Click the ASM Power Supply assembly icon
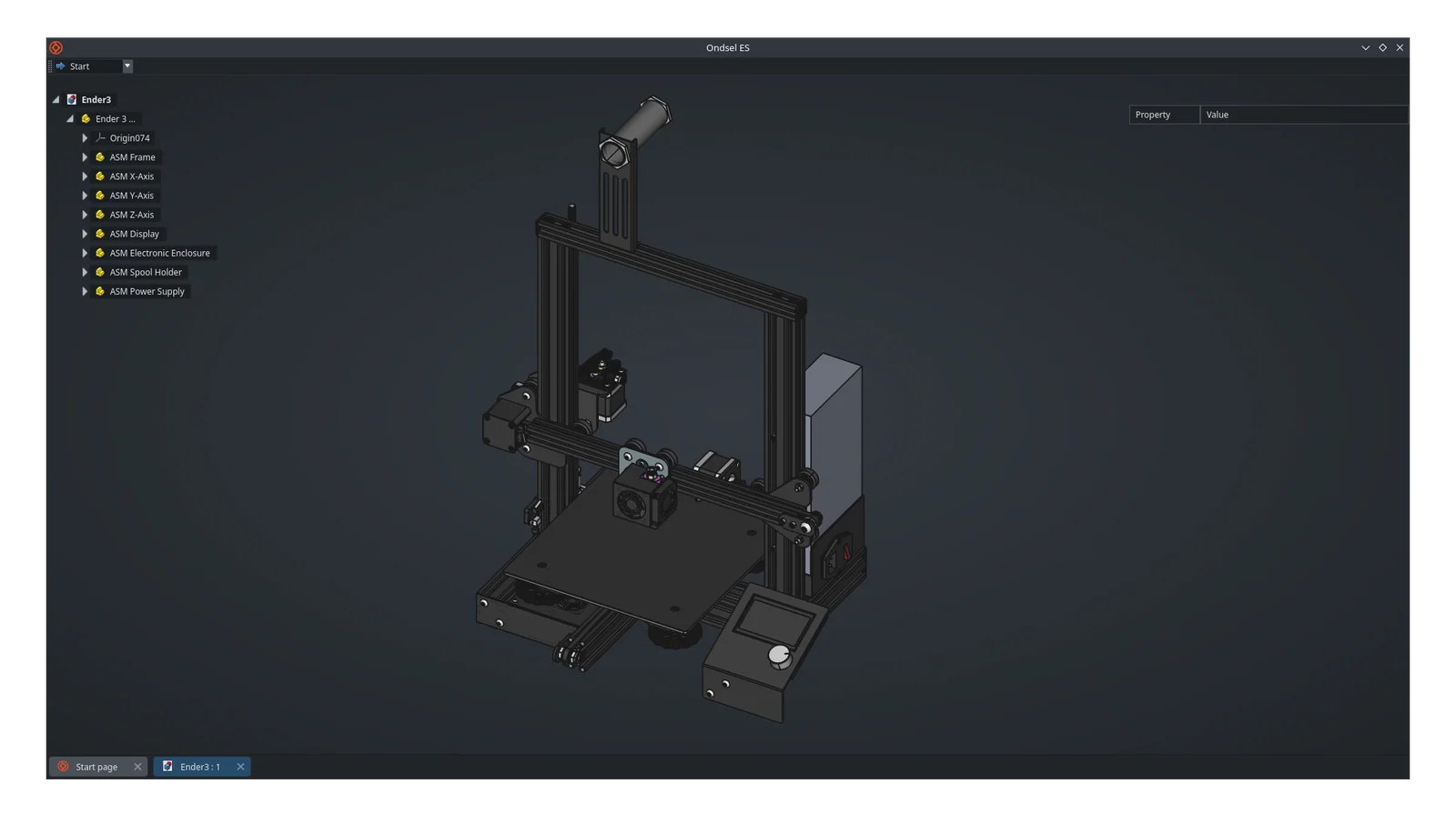This screenshot has width=1456, height=834. click(x=100, y=291)
